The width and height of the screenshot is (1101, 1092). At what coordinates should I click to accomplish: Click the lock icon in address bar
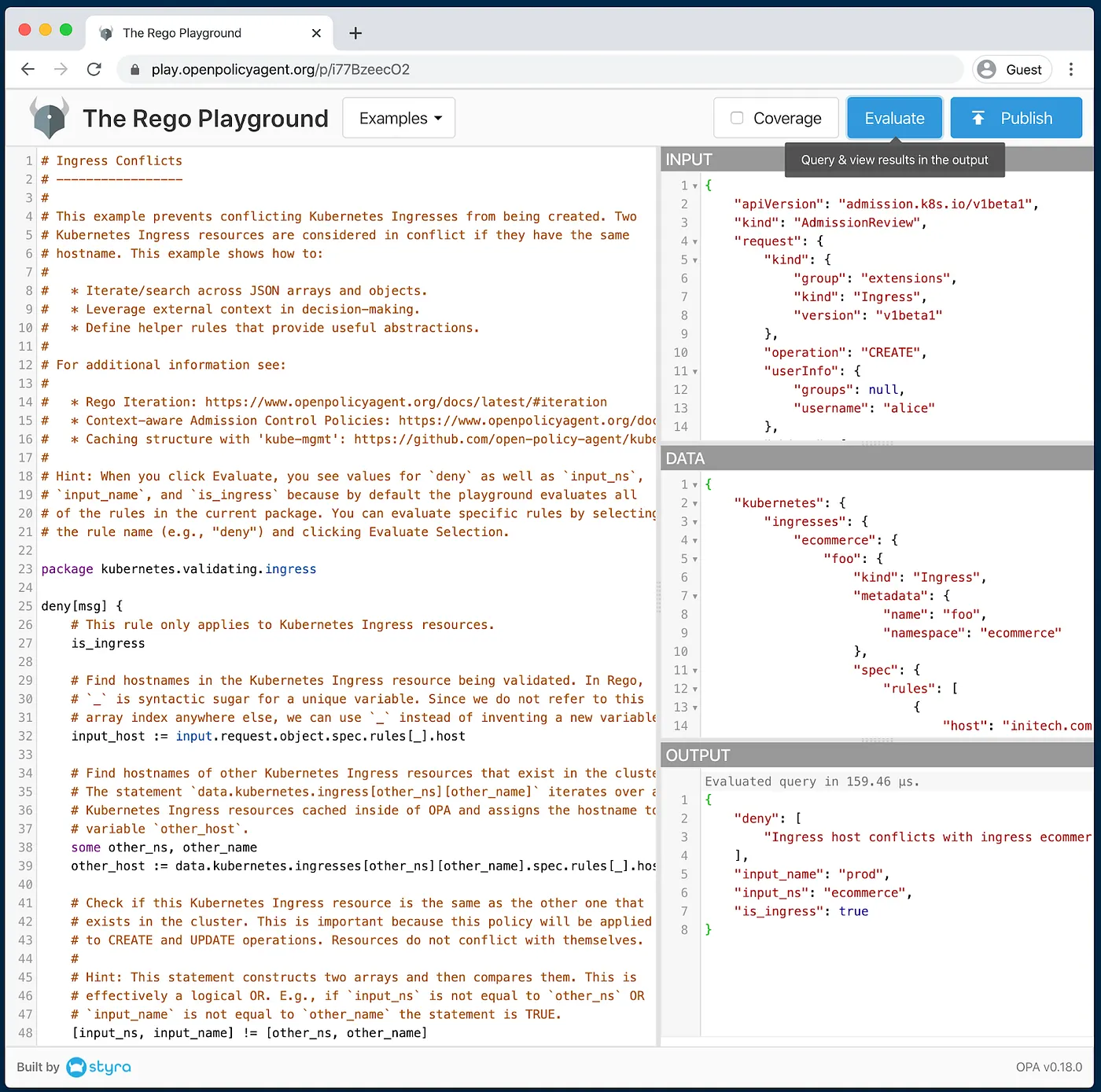134,70
